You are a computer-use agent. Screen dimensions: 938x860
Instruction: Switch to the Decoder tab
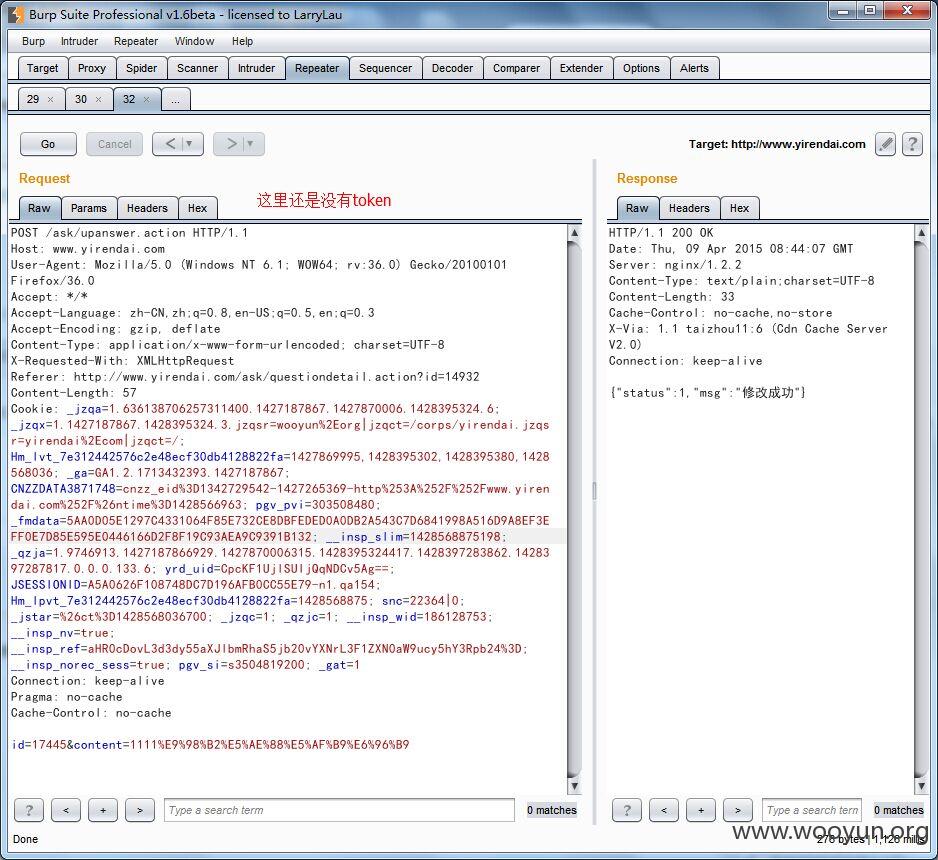coord(452,68)
